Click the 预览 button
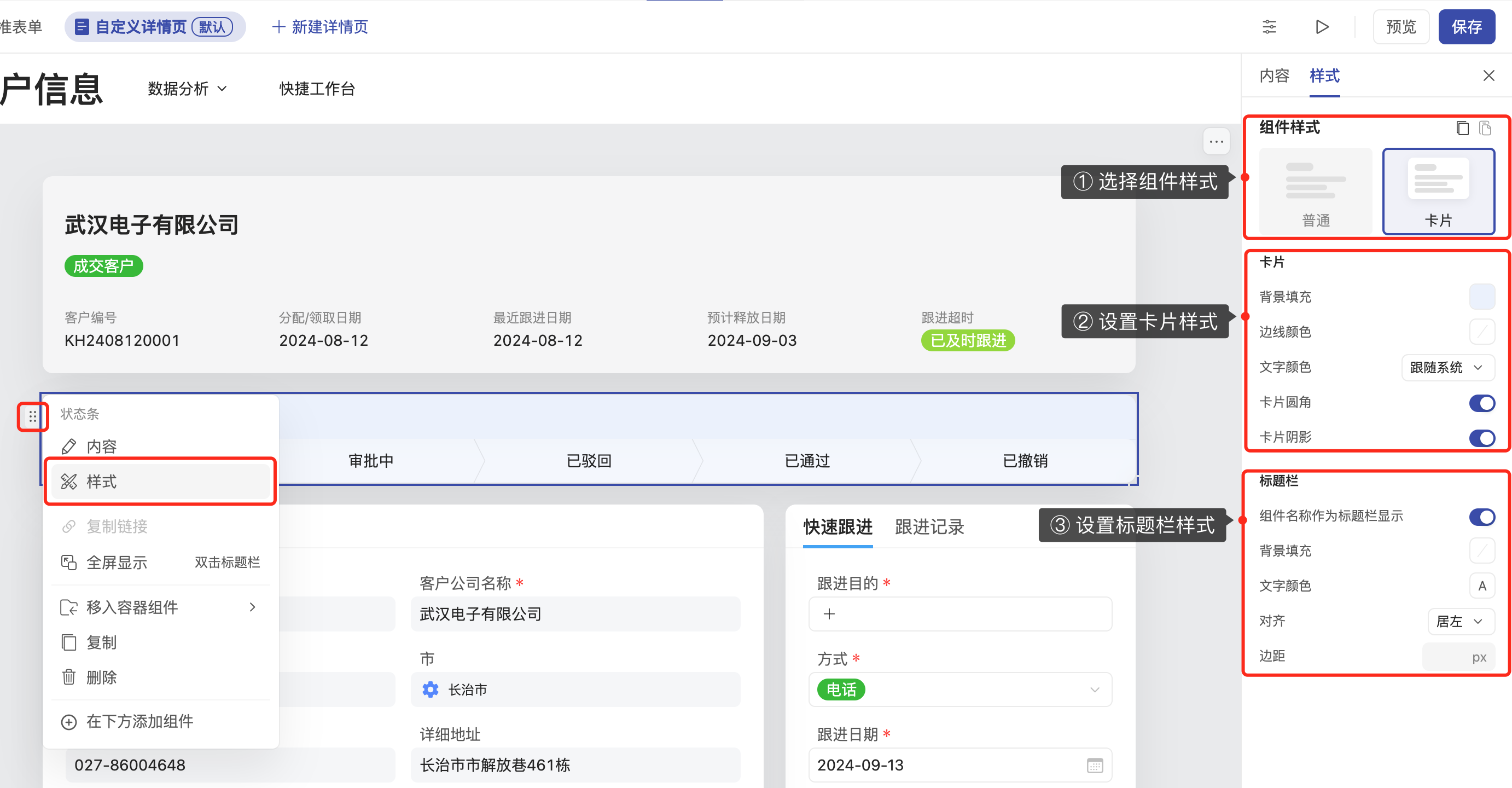The image size is (1512, 788). 1400,27
